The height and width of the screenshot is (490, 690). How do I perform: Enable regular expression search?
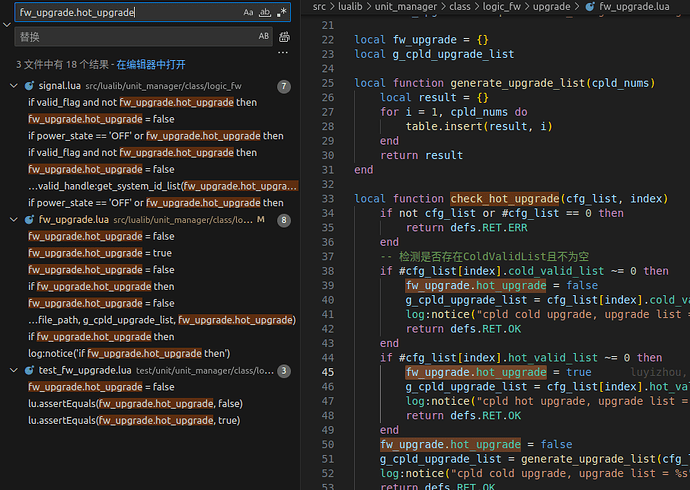(282, 13)
